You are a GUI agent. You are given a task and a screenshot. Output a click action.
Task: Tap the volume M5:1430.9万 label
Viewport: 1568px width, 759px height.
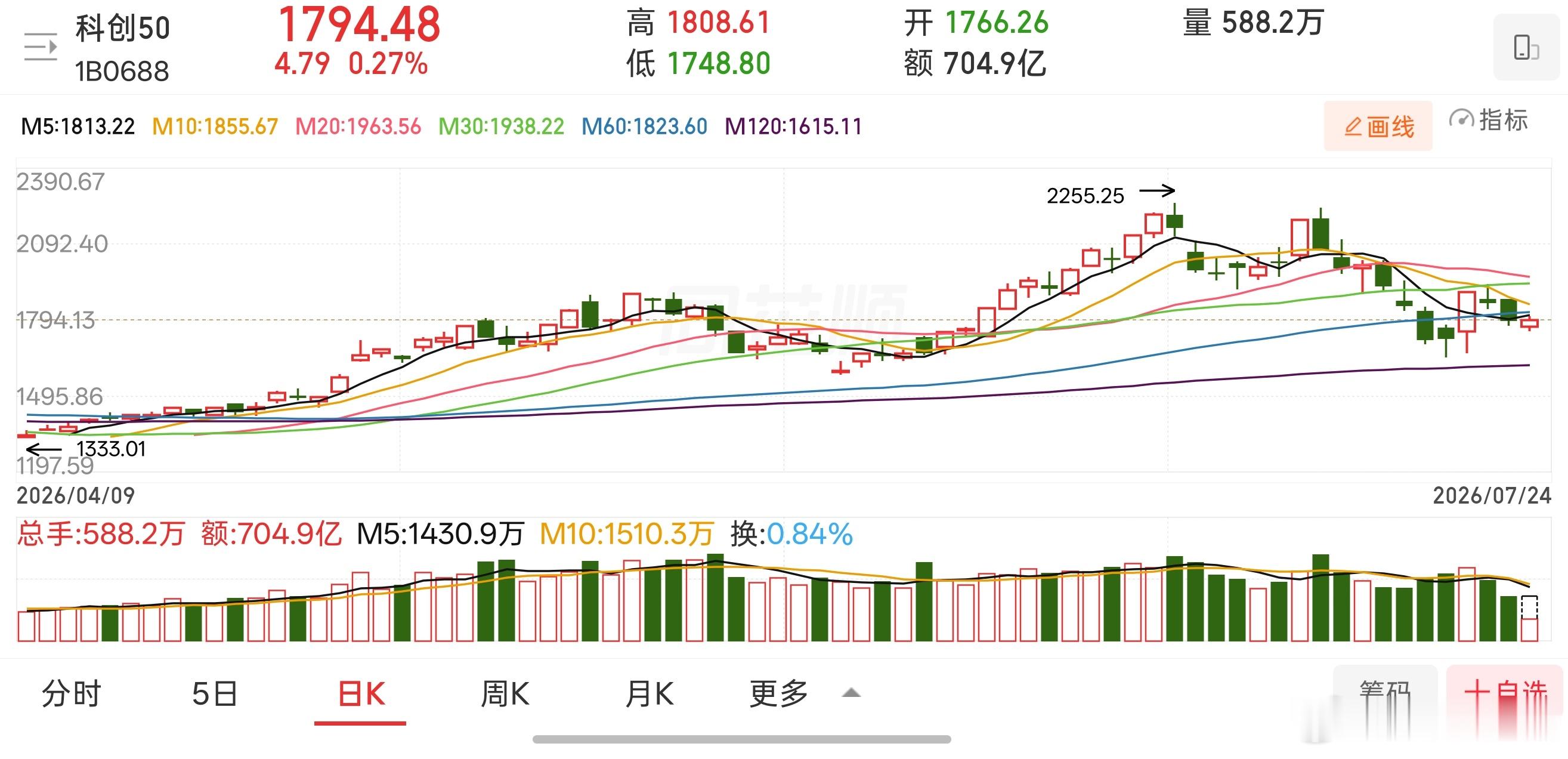pyautogui.click(x=440, y=533)
